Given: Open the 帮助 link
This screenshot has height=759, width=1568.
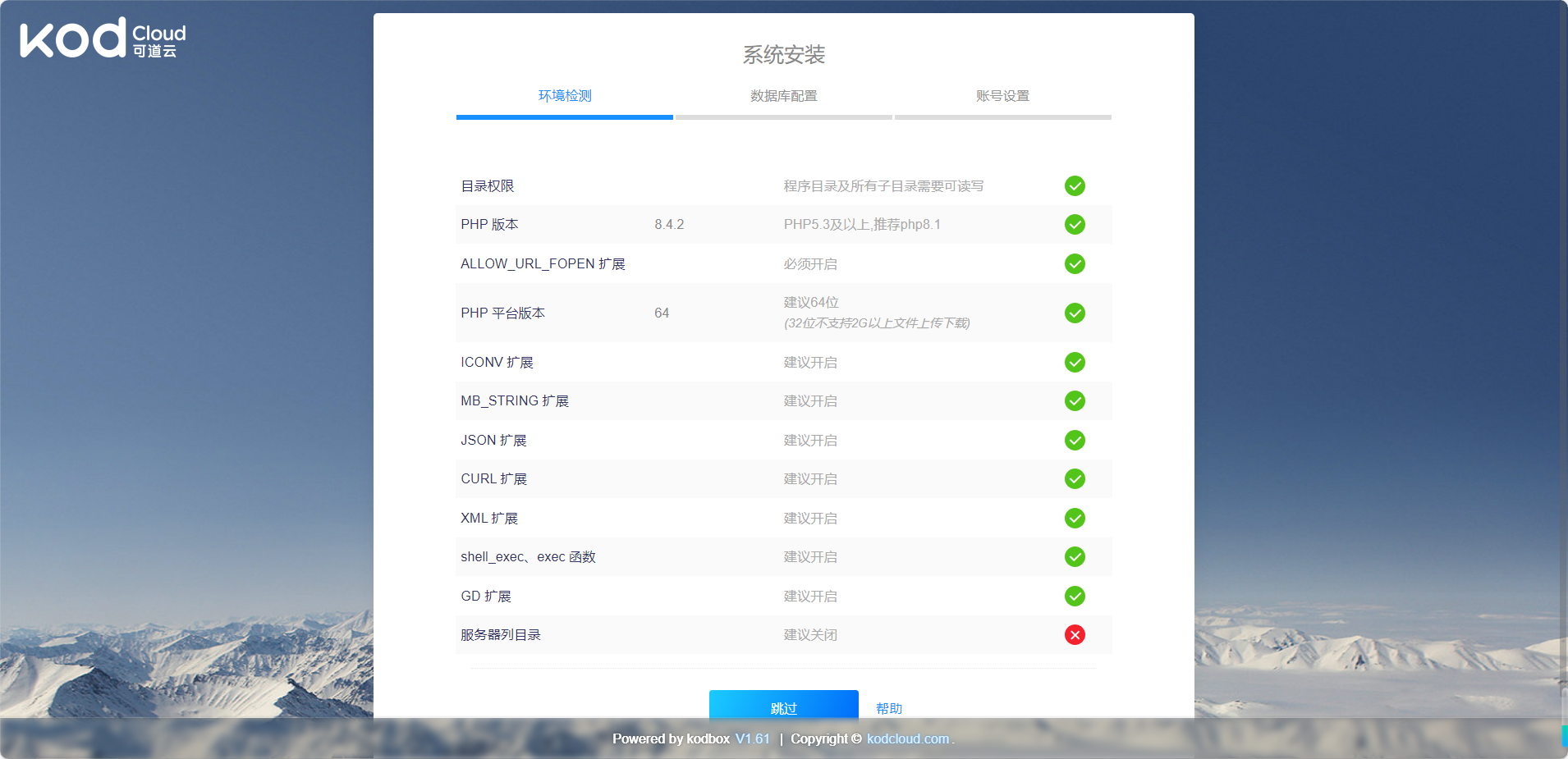Looking at the screenshot, I should pos(888,707).
